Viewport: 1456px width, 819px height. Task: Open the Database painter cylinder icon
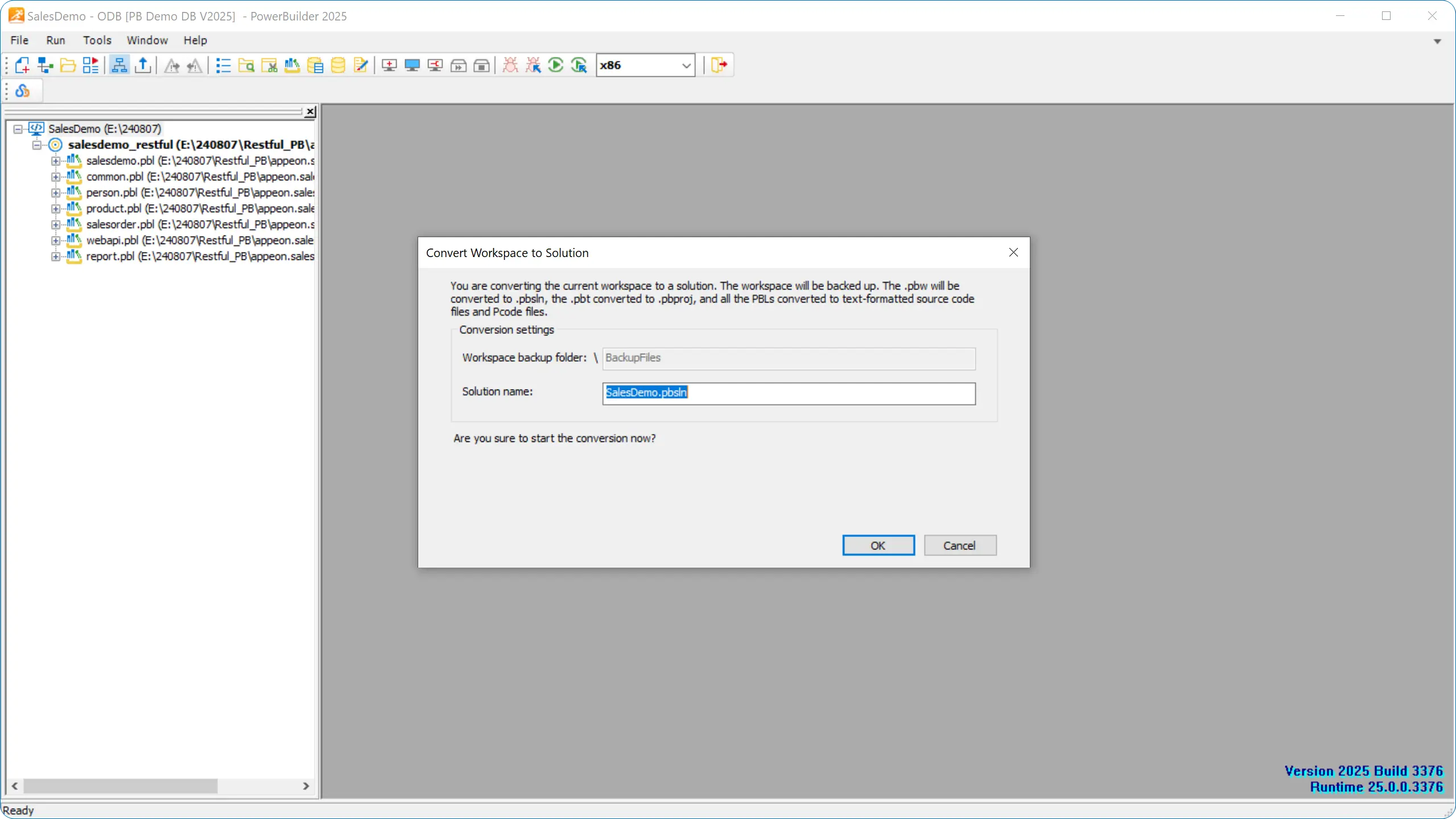(x=338, y=65)
